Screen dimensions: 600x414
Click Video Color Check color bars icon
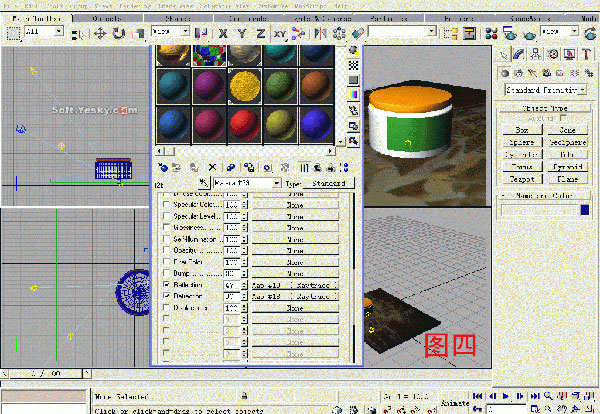[x=353, y=94]
